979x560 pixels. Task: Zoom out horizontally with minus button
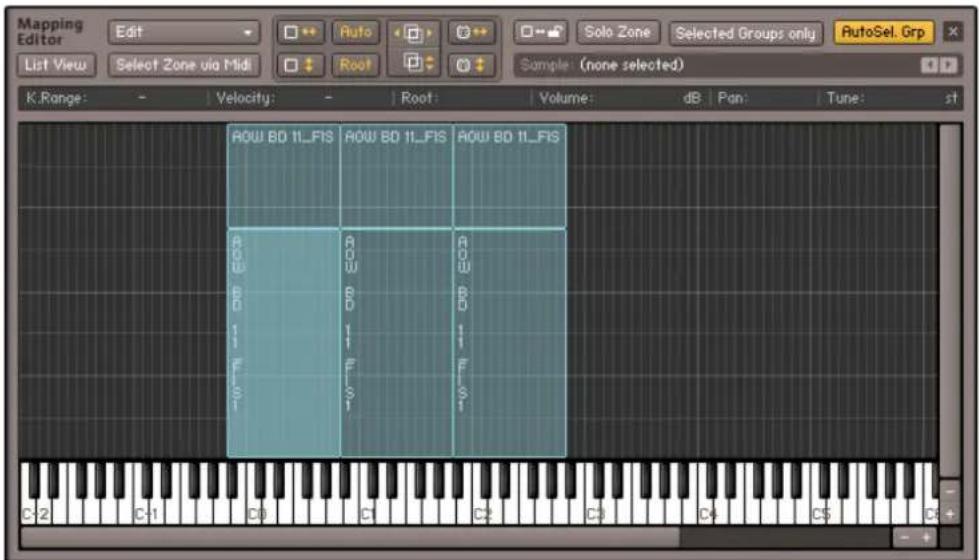[904, 538]
